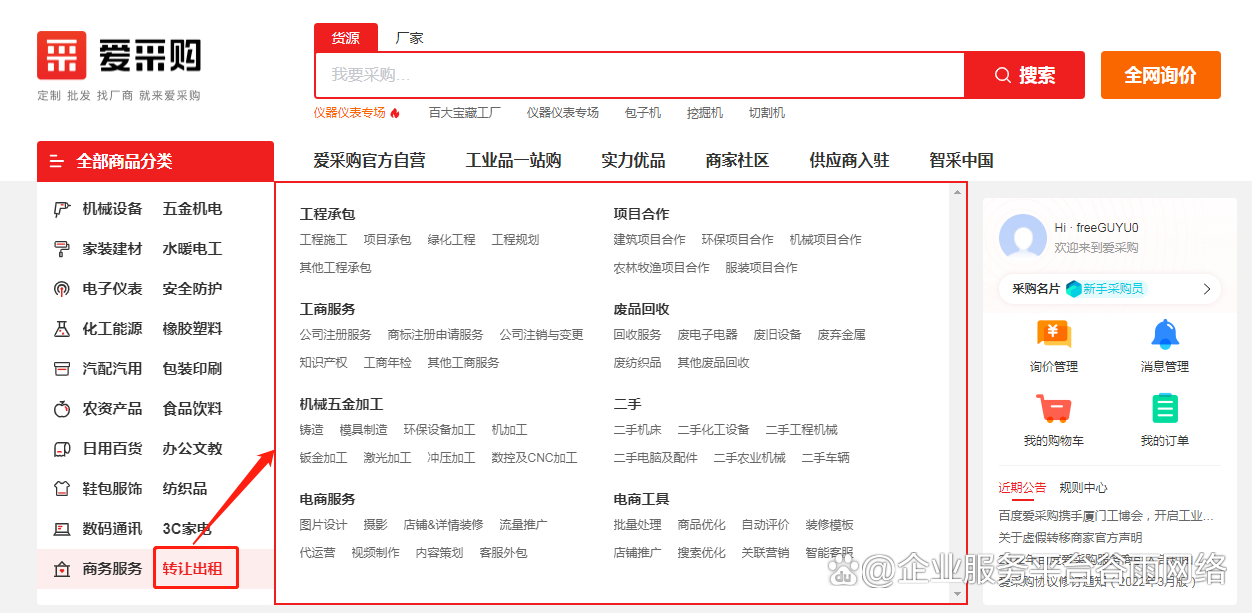
Task: Click the 爱采购 logo icon
Action: pos(61,55)
